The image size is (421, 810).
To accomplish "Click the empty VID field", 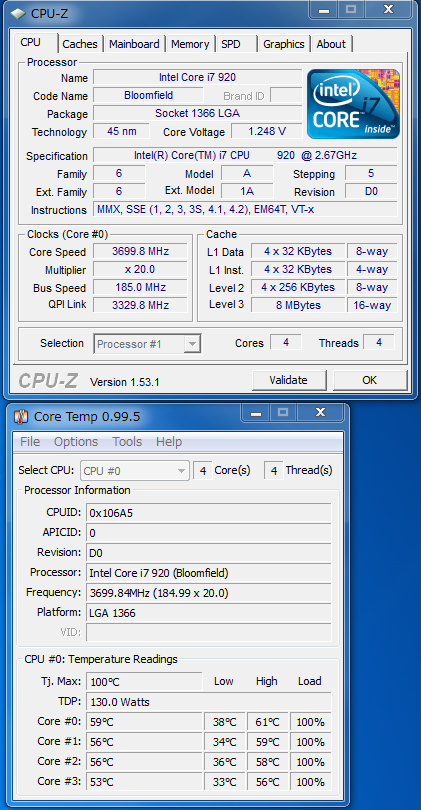I will 209,632.
